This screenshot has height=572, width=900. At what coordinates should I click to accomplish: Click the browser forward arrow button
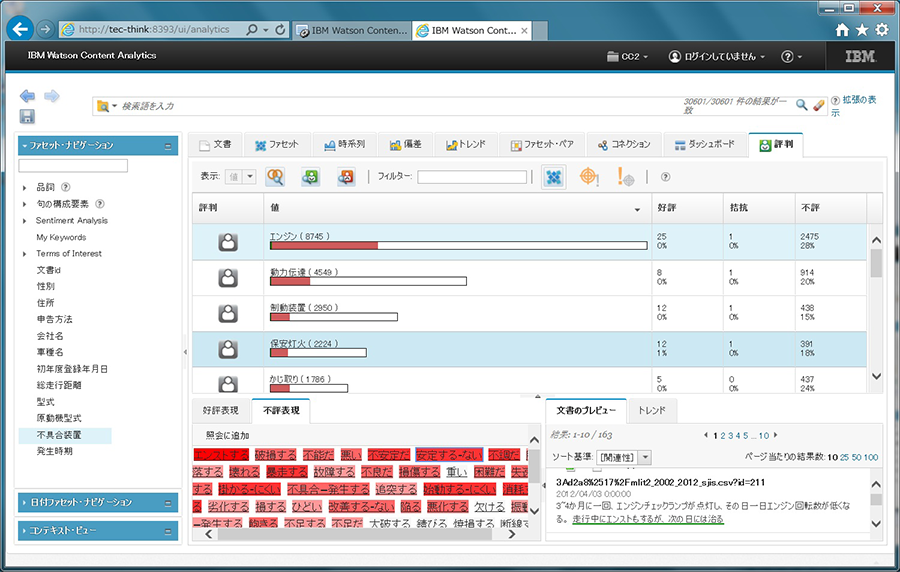[x=45, y=29]
